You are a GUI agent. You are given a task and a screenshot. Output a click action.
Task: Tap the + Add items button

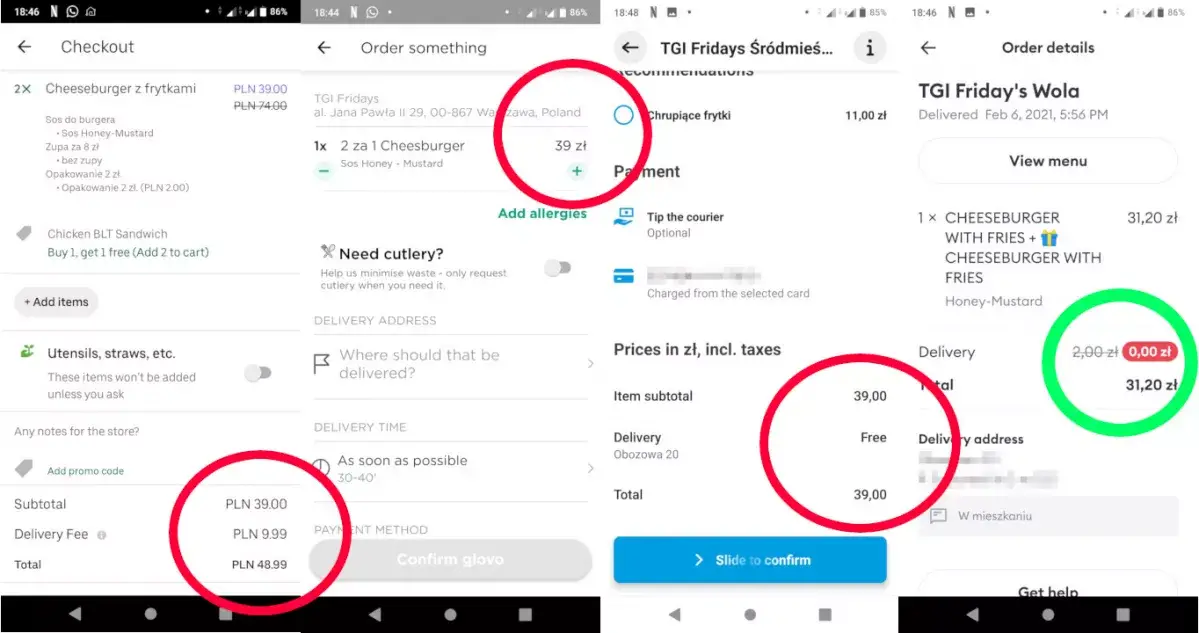coord(56,302)
